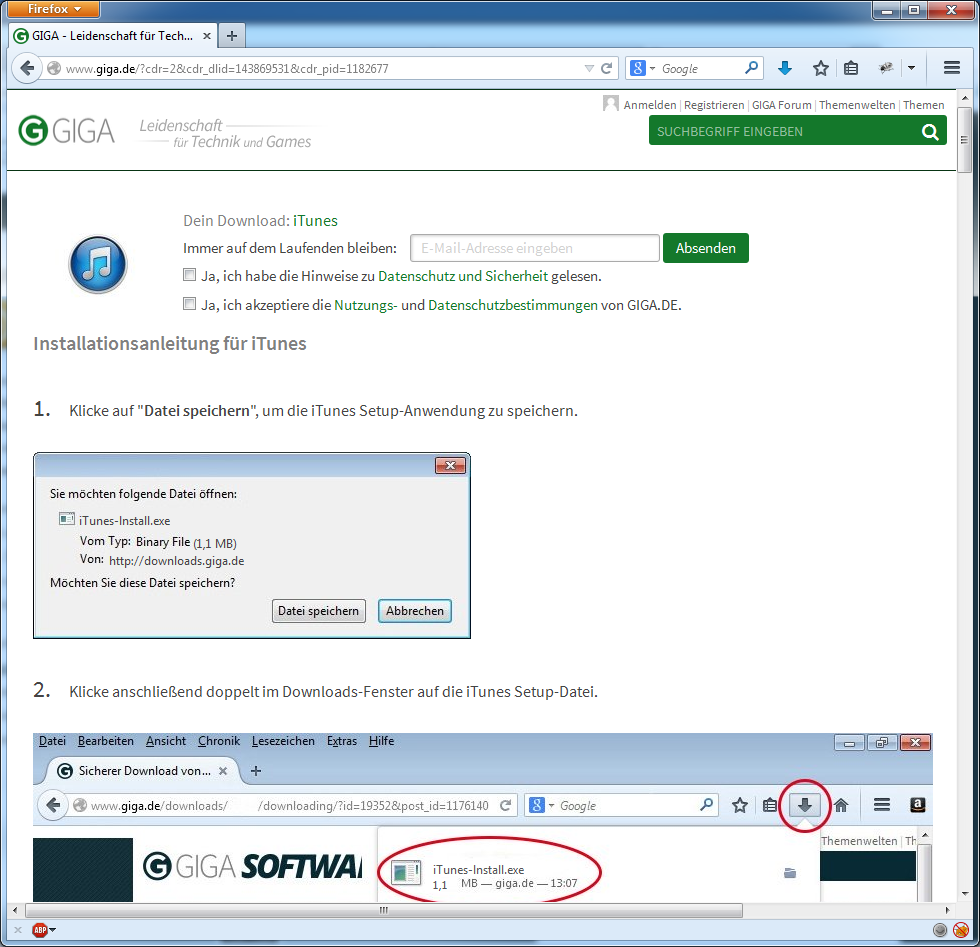Click circled download arrow in instruction image
The width and height of the screenshot is (980, 947).
click(x=805, y=805)
